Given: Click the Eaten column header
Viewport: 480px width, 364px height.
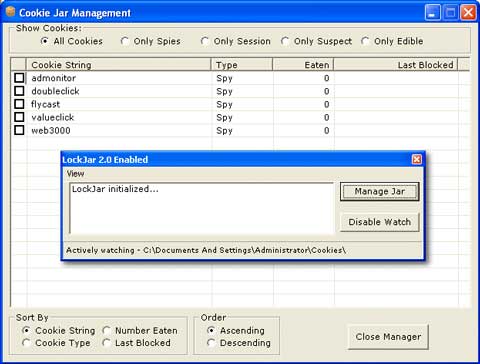Looking at the screenshot, I should (303, 65).
